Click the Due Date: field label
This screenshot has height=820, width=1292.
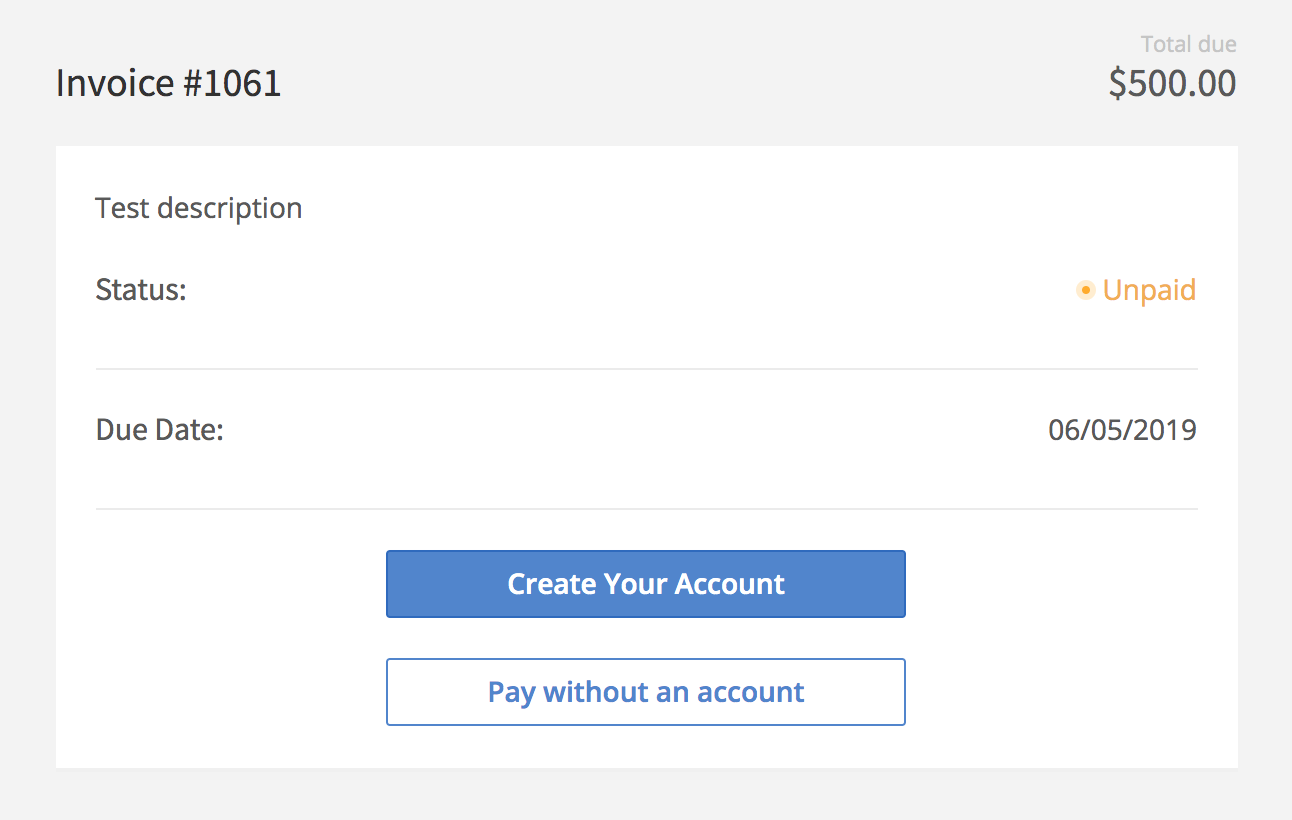159,430
